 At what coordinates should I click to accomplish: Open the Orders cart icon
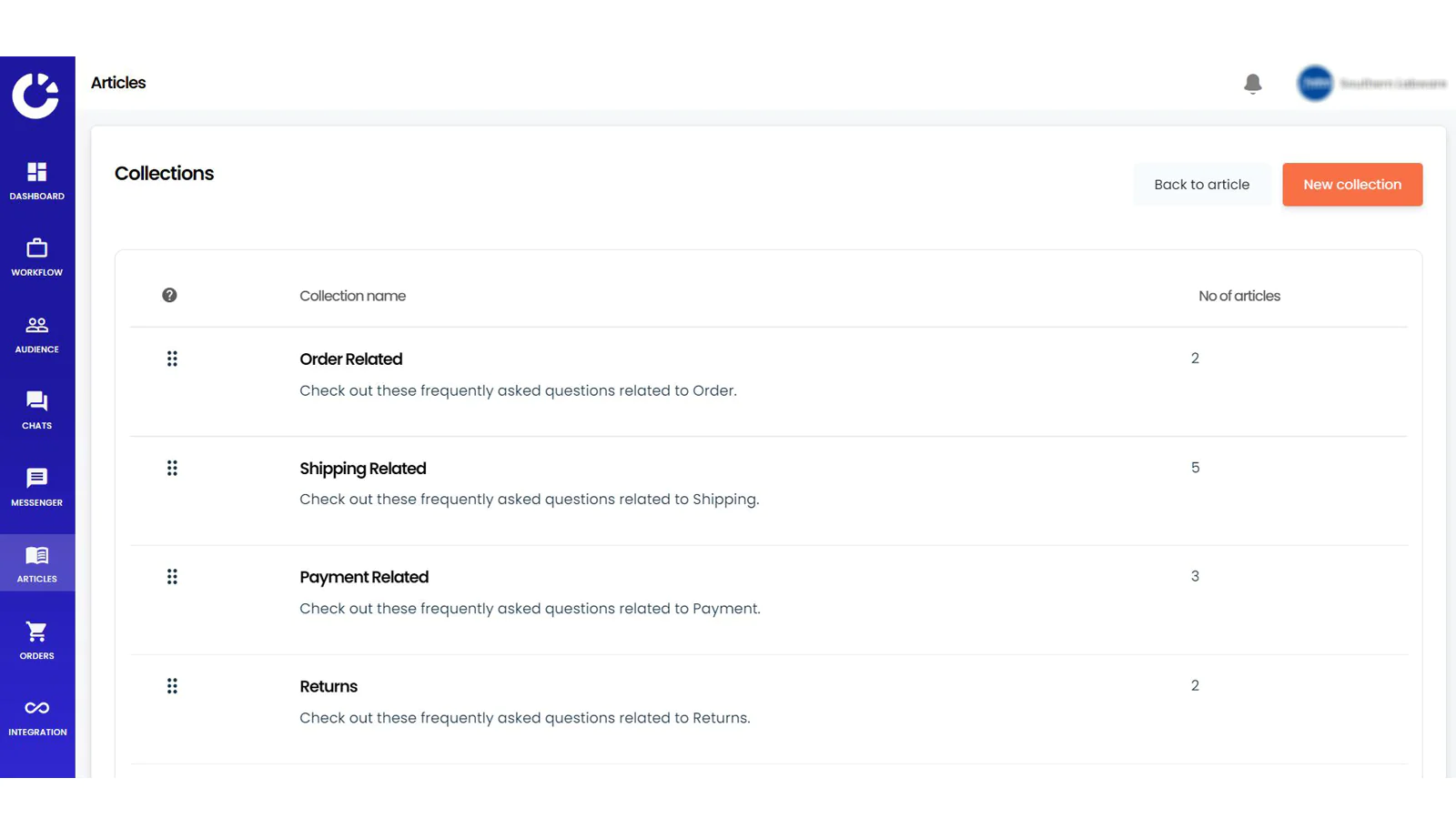[36, 632]
